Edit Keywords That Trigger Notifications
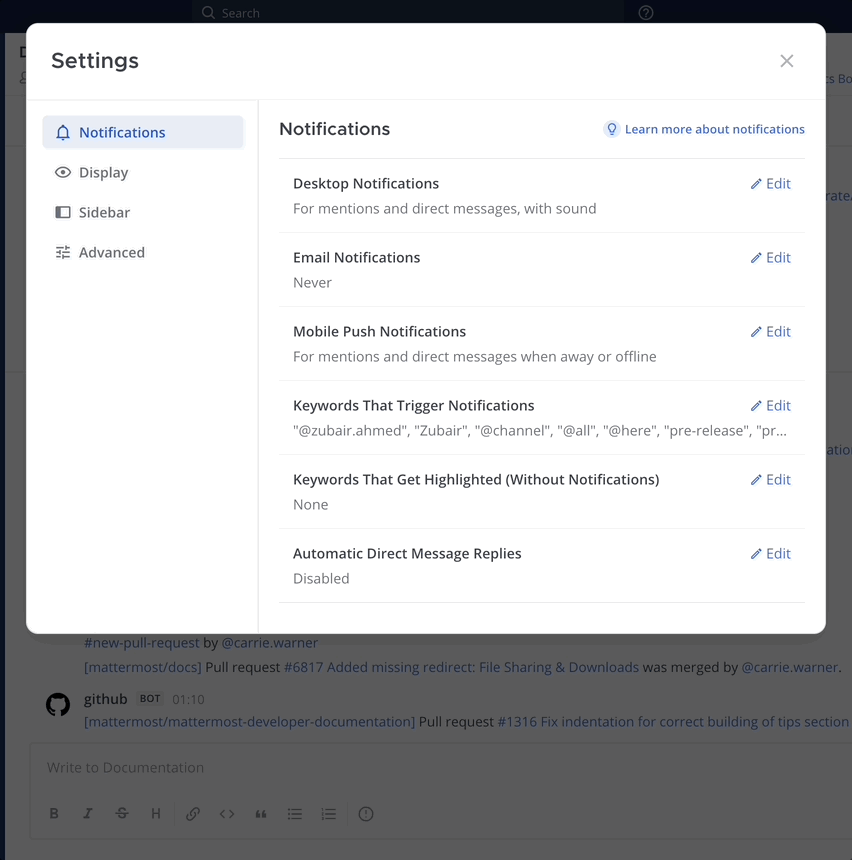 (x=770, y=405)
